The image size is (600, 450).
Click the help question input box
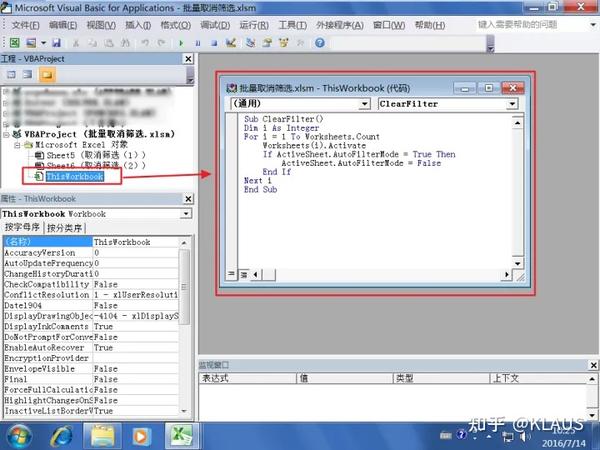(532, 25)
